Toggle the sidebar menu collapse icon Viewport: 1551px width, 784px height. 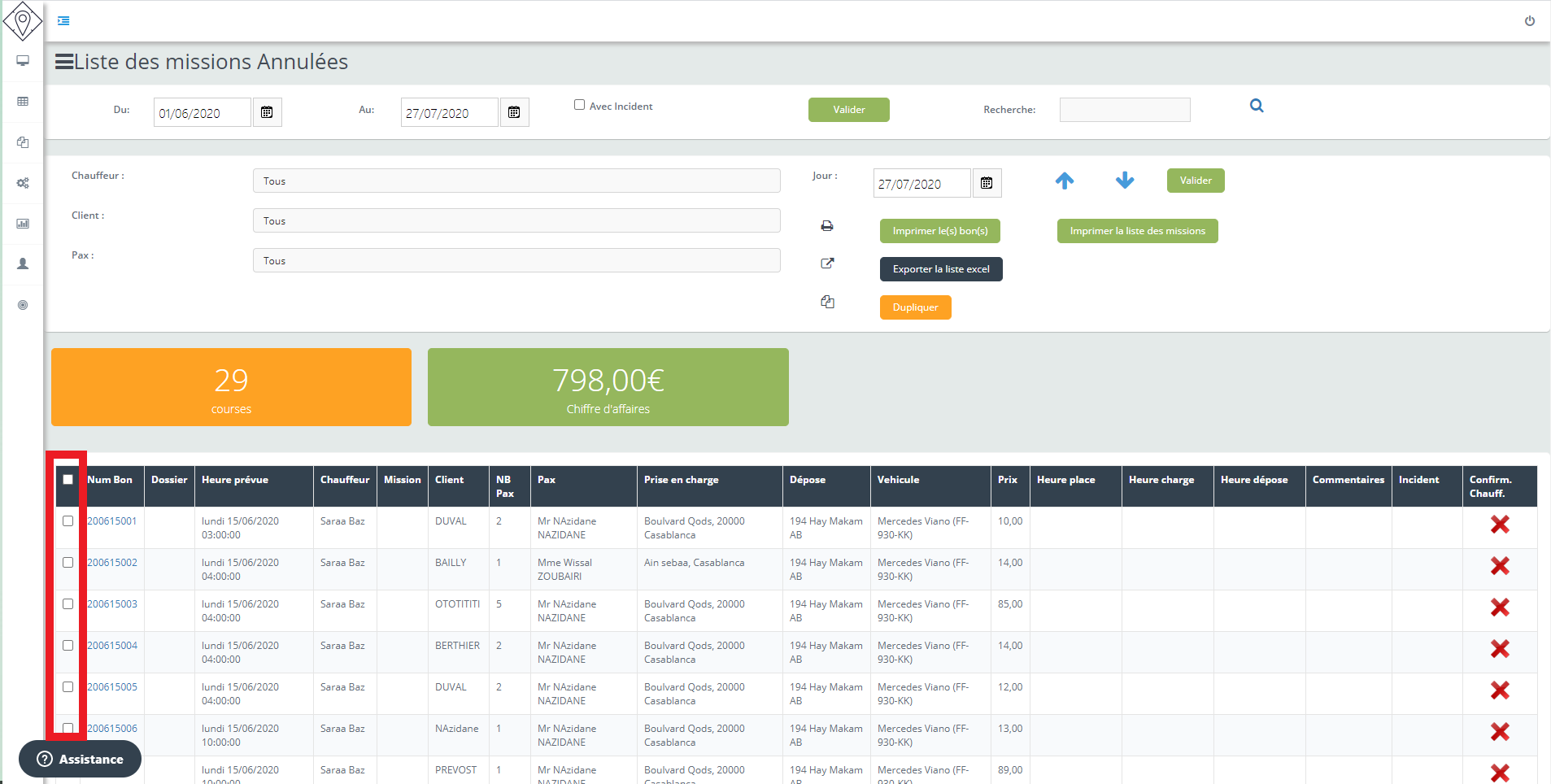[63, 21]
